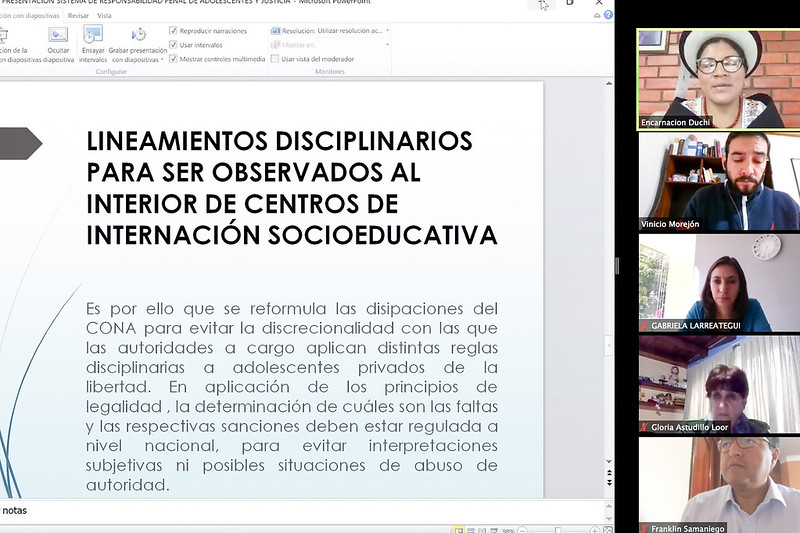Select Encarnacion Duchi's video tile
The height and width of the screenshot is (533, 800).
click(718, 79)
